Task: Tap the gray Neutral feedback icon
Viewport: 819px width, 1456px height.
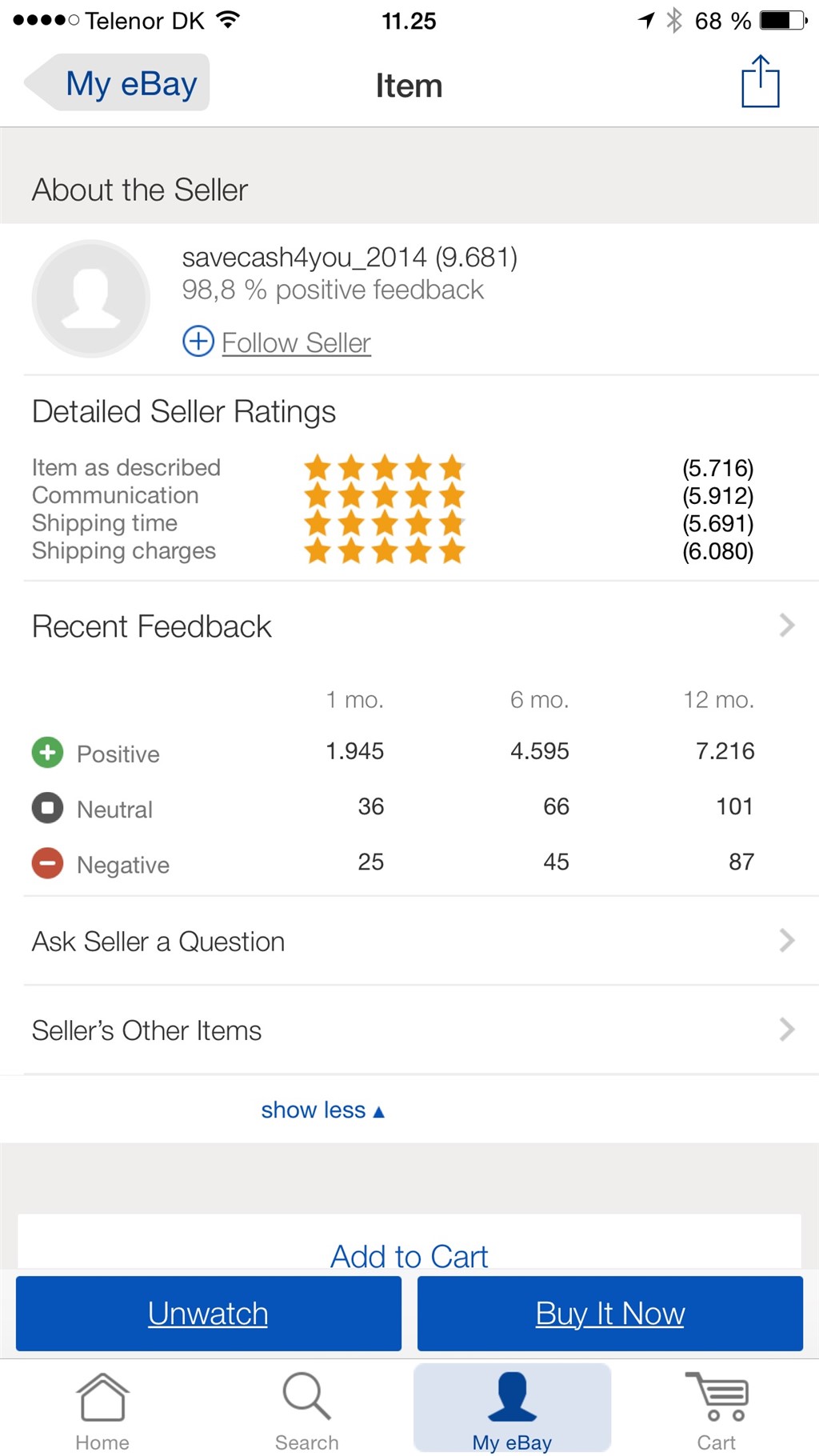Action: pos(48,808)
